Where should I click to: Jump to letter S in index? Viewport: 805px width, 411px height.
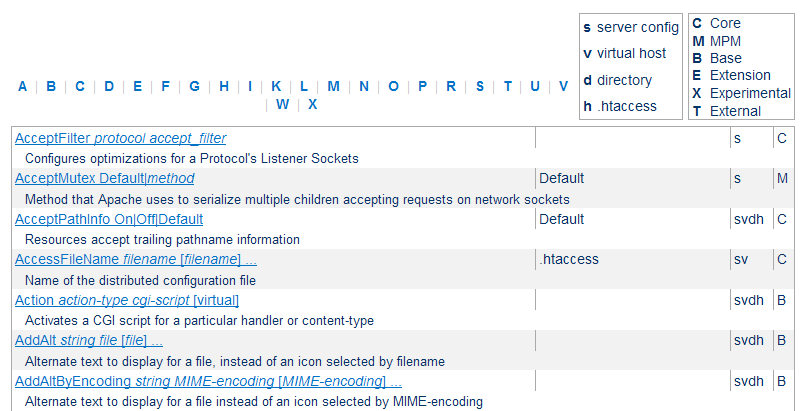pyautogui.click(x=480, y=86)
